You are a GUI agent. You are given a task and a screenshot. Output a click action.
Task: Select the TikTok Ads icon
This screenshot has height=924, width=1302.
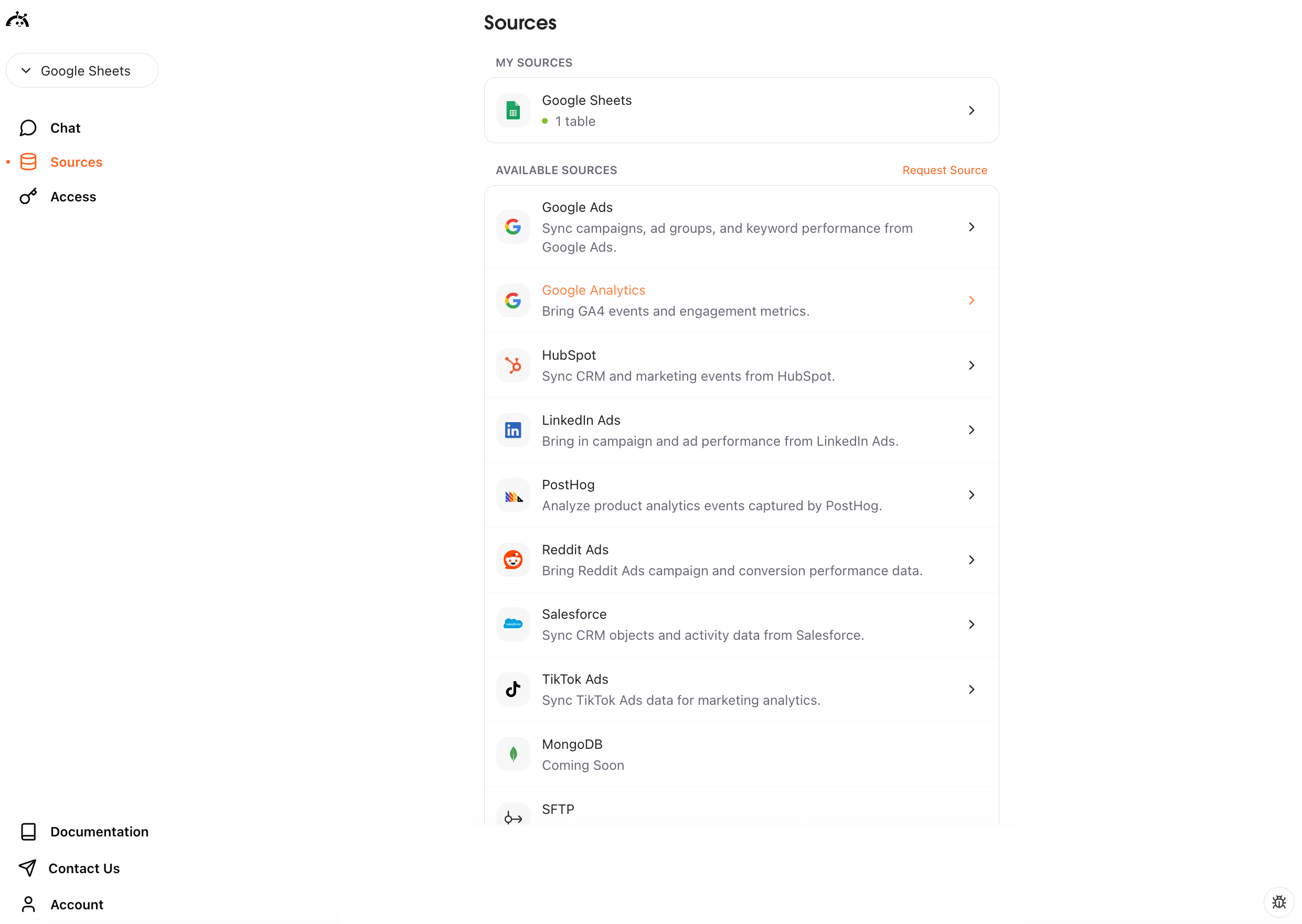coord(513,689)
